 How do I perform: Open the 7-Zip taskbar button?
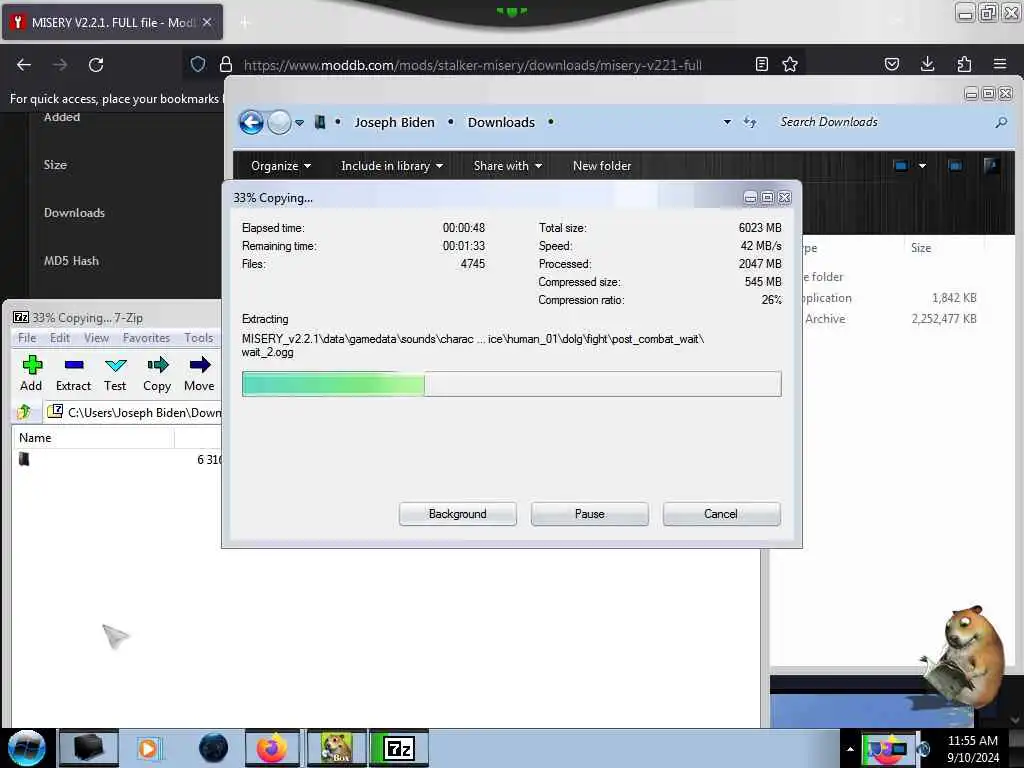click(399, 748)
